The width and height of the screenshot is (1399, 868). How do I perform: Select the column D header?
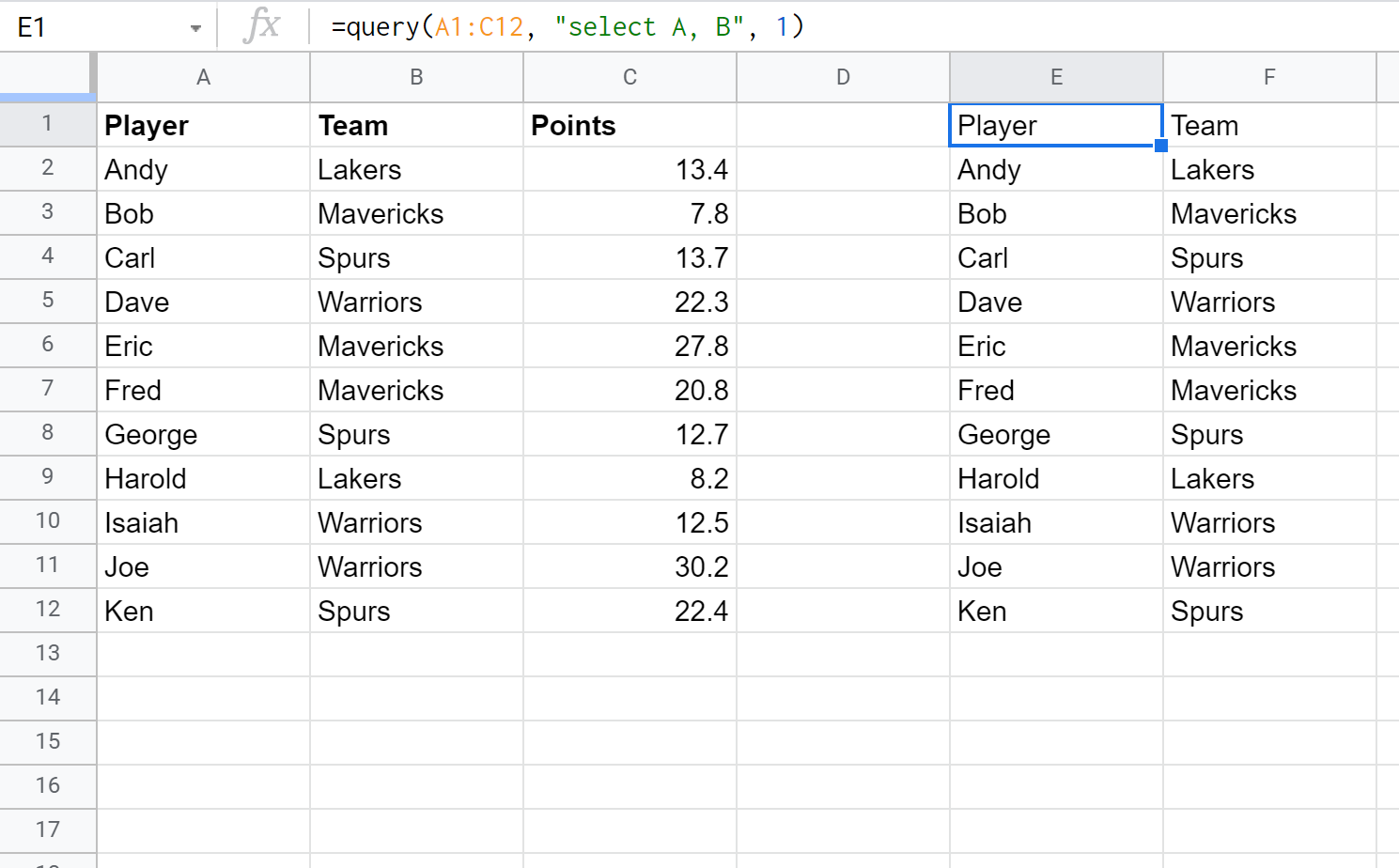(x=843, y=77)
